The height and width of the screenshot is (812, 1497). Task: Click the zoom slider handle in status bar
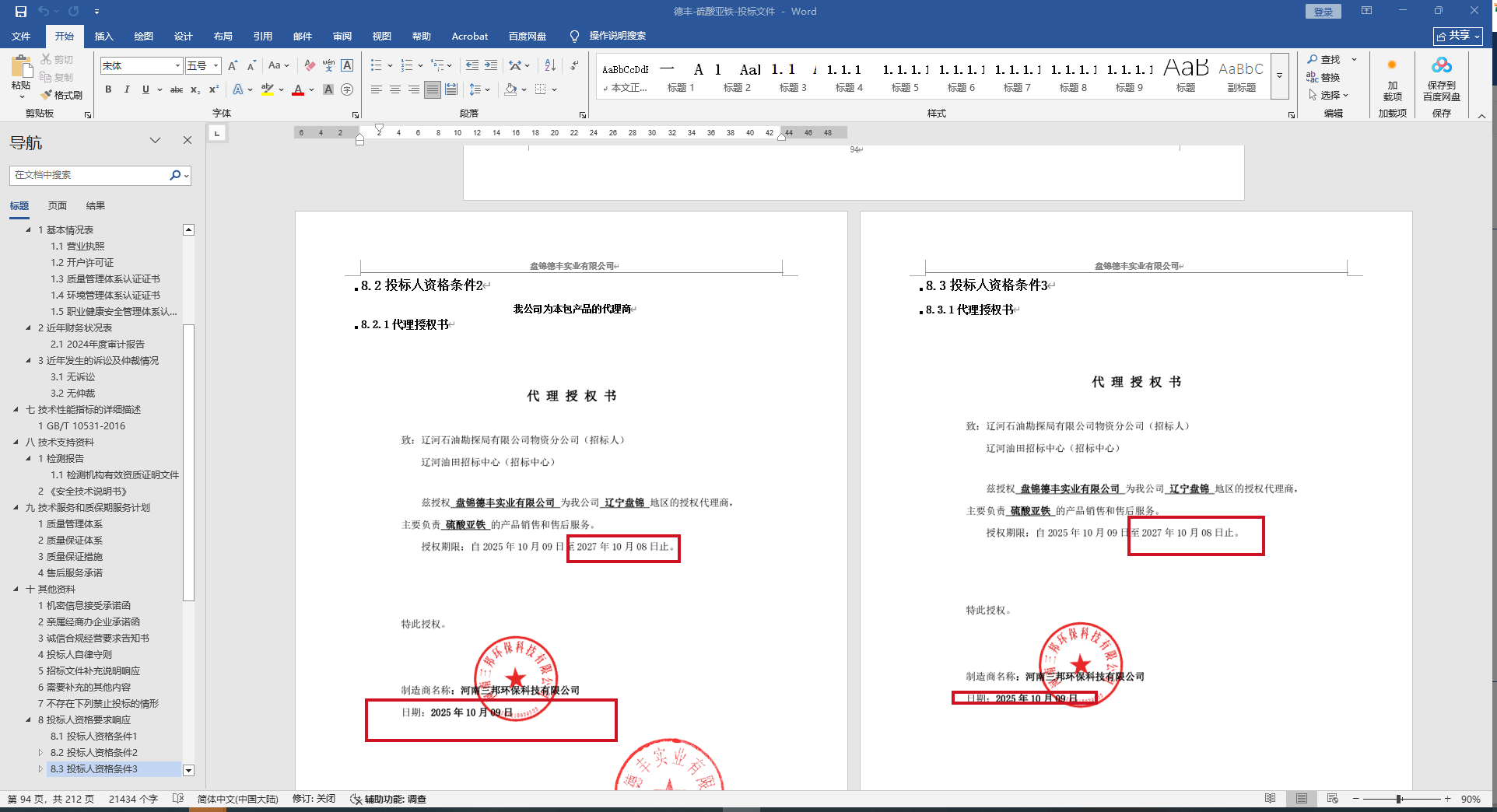(x=1399, y=799)
